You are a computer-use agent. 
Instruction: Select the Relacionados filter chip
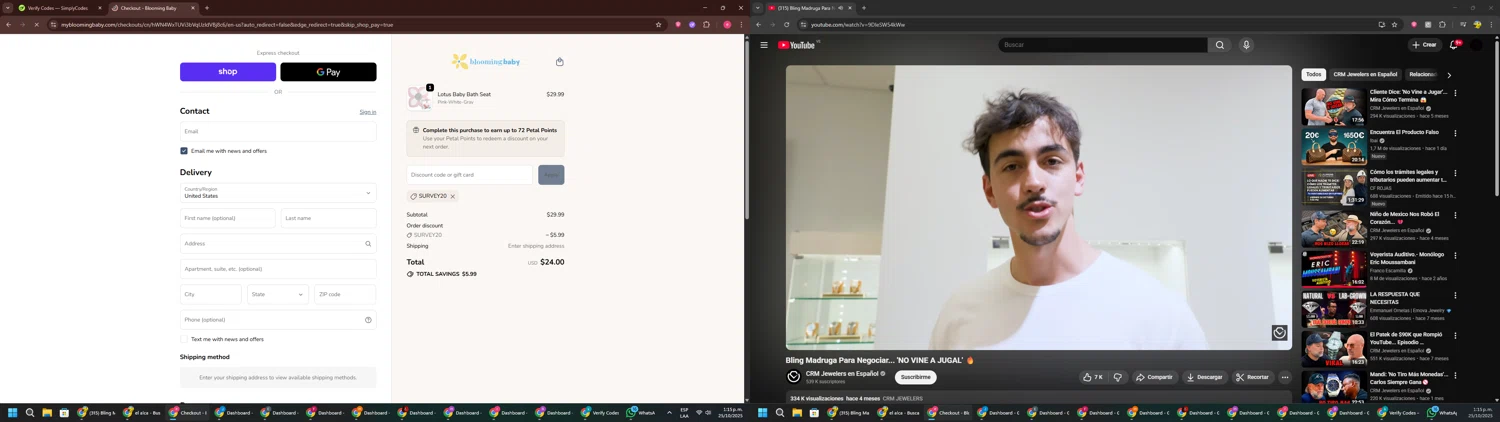tap(1423, 74)
